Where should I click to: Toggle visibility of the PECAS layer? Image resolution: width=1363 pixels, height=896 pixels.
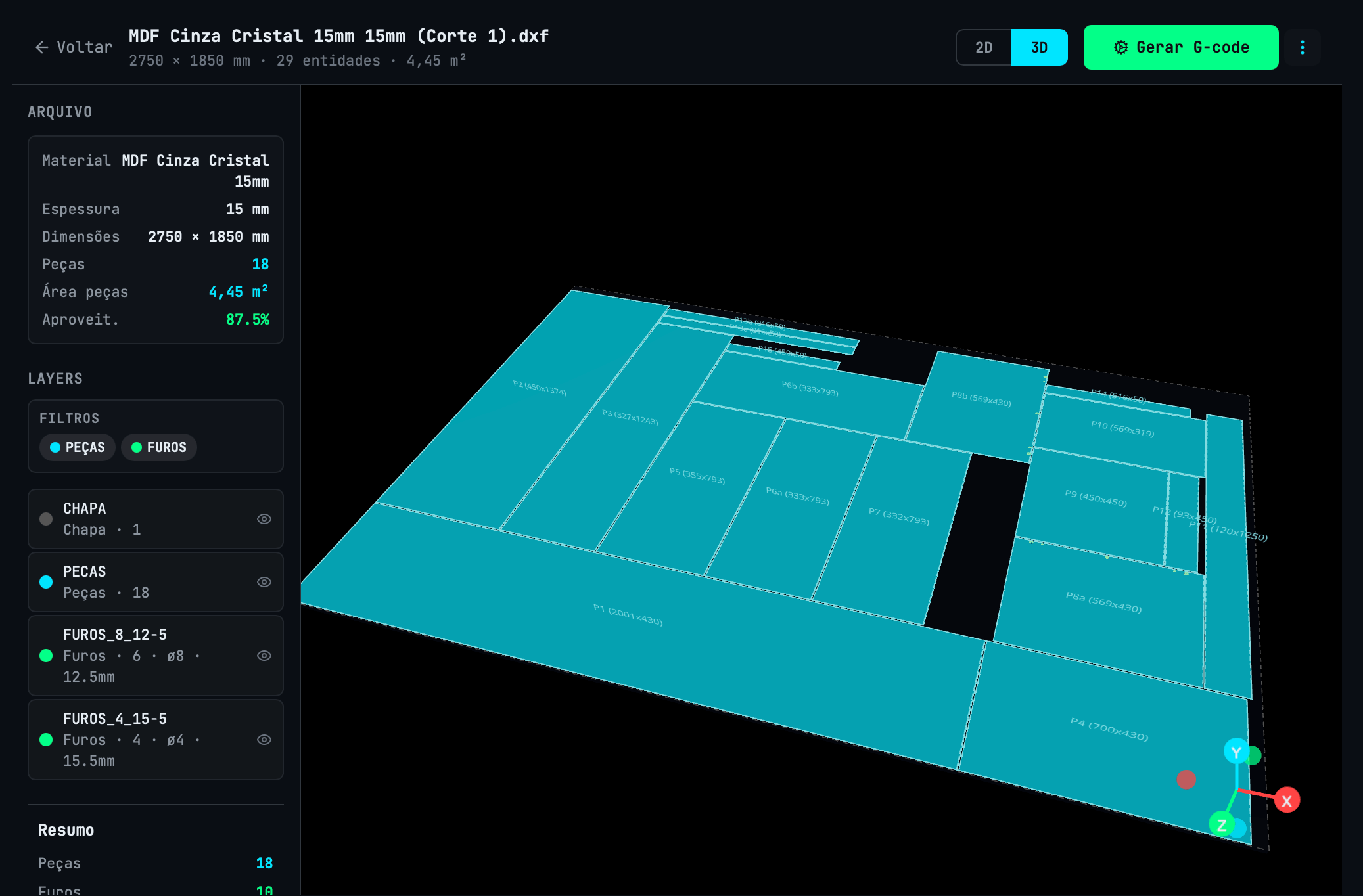coord(264,582)
